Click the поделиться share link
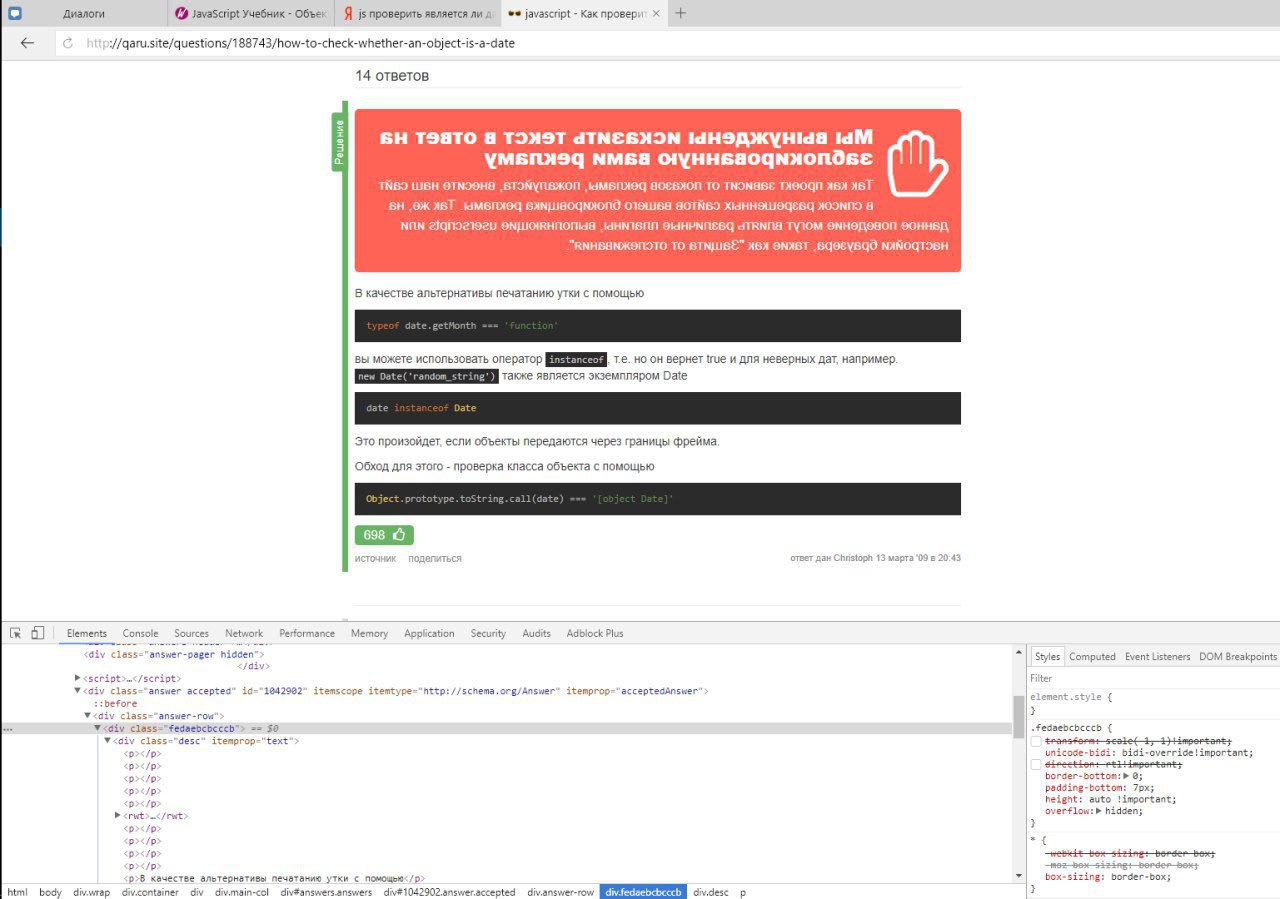1280x899 pixels. coord(435,558)
